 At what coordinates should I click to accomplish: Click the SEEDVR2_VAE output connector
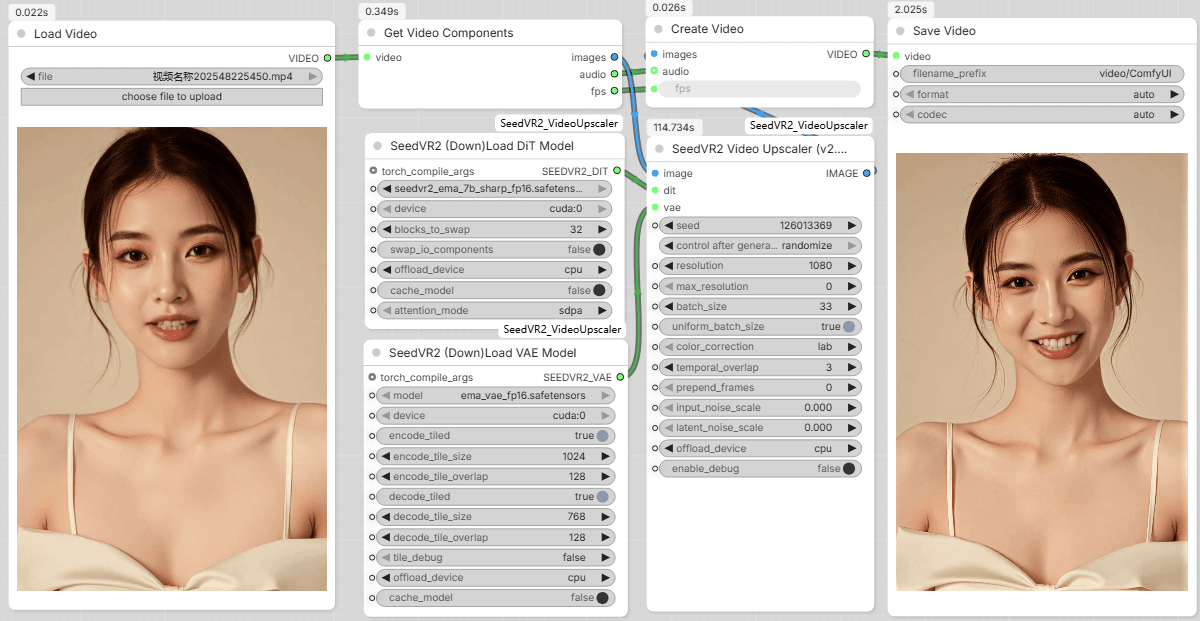620,377
